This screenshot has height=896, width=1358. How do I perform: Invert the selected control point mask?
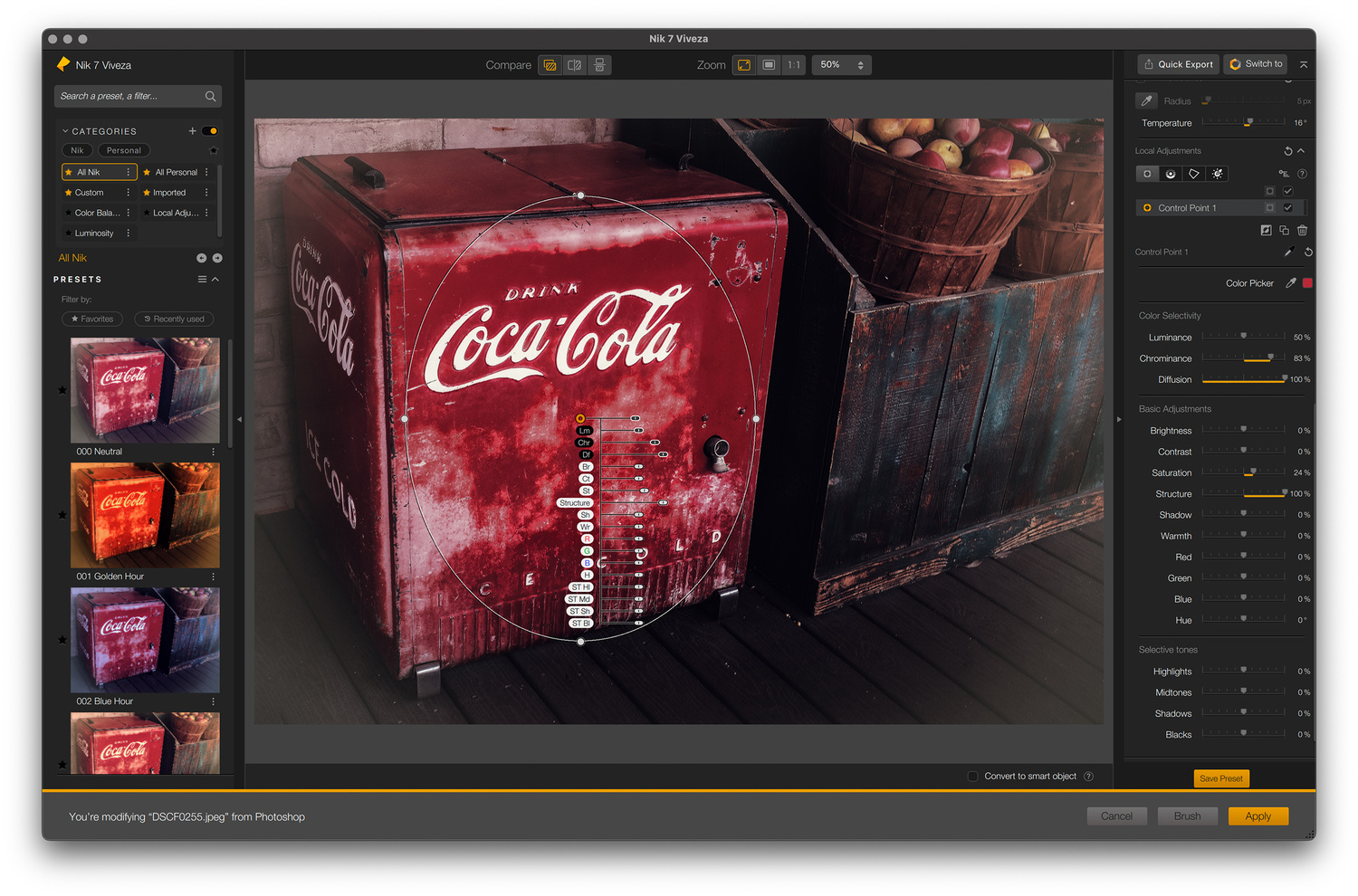pyautogui.click(x=1266, y=231)
